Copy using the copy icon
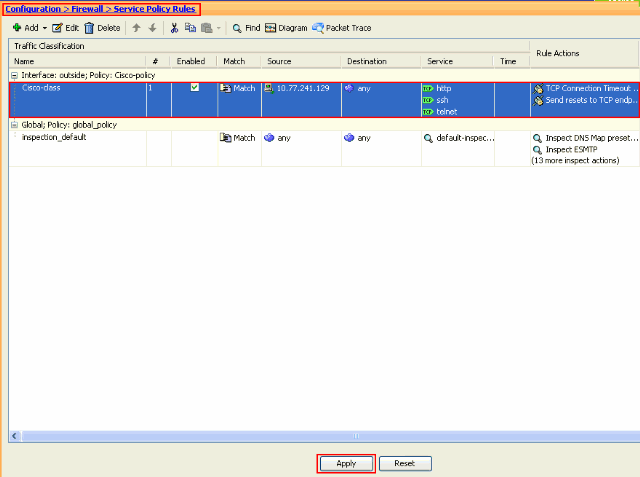This screenshot has width=640, height=477. 190,28
